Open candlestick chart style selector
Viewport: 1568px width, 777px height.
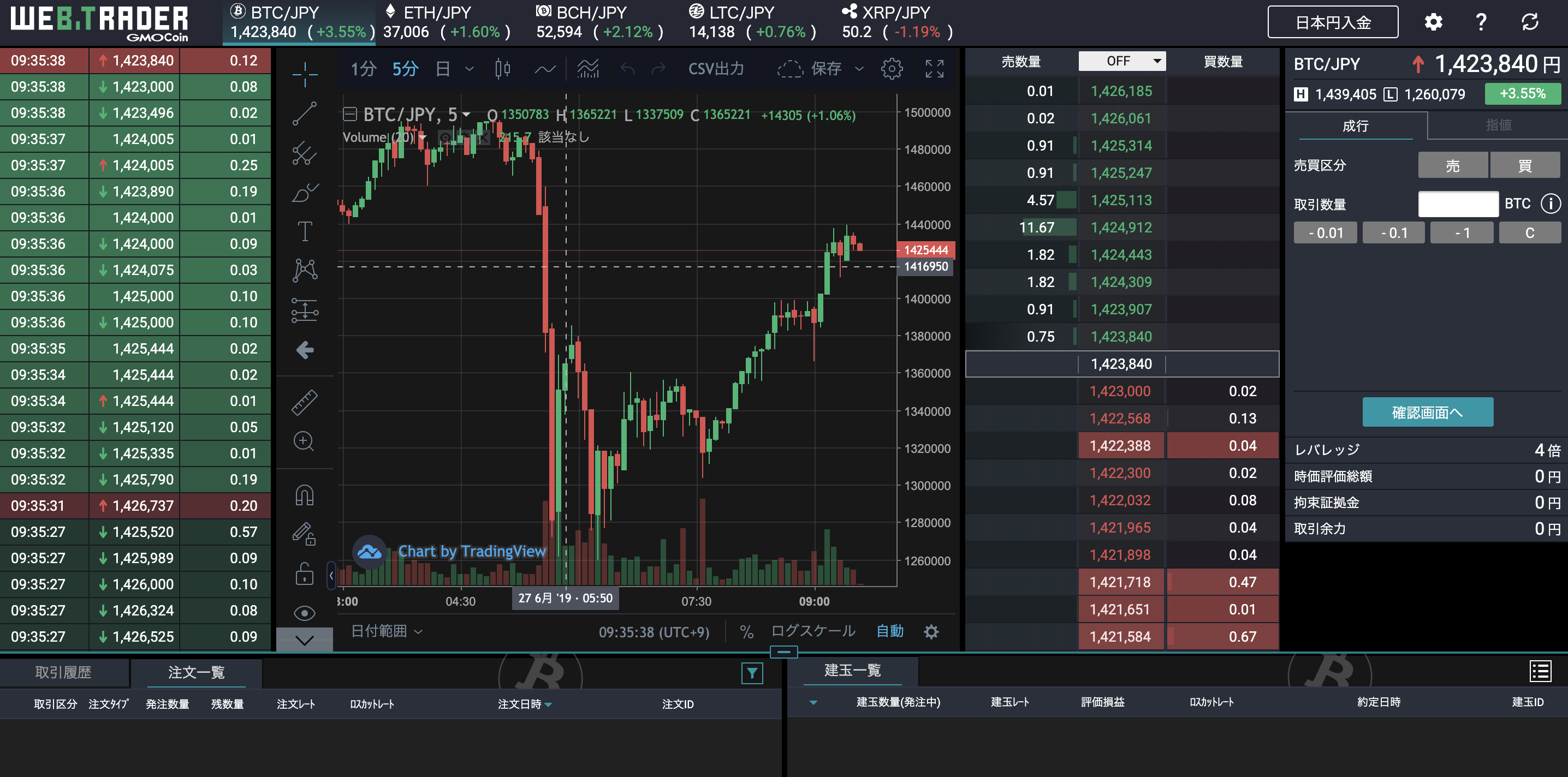click(502, 69)
